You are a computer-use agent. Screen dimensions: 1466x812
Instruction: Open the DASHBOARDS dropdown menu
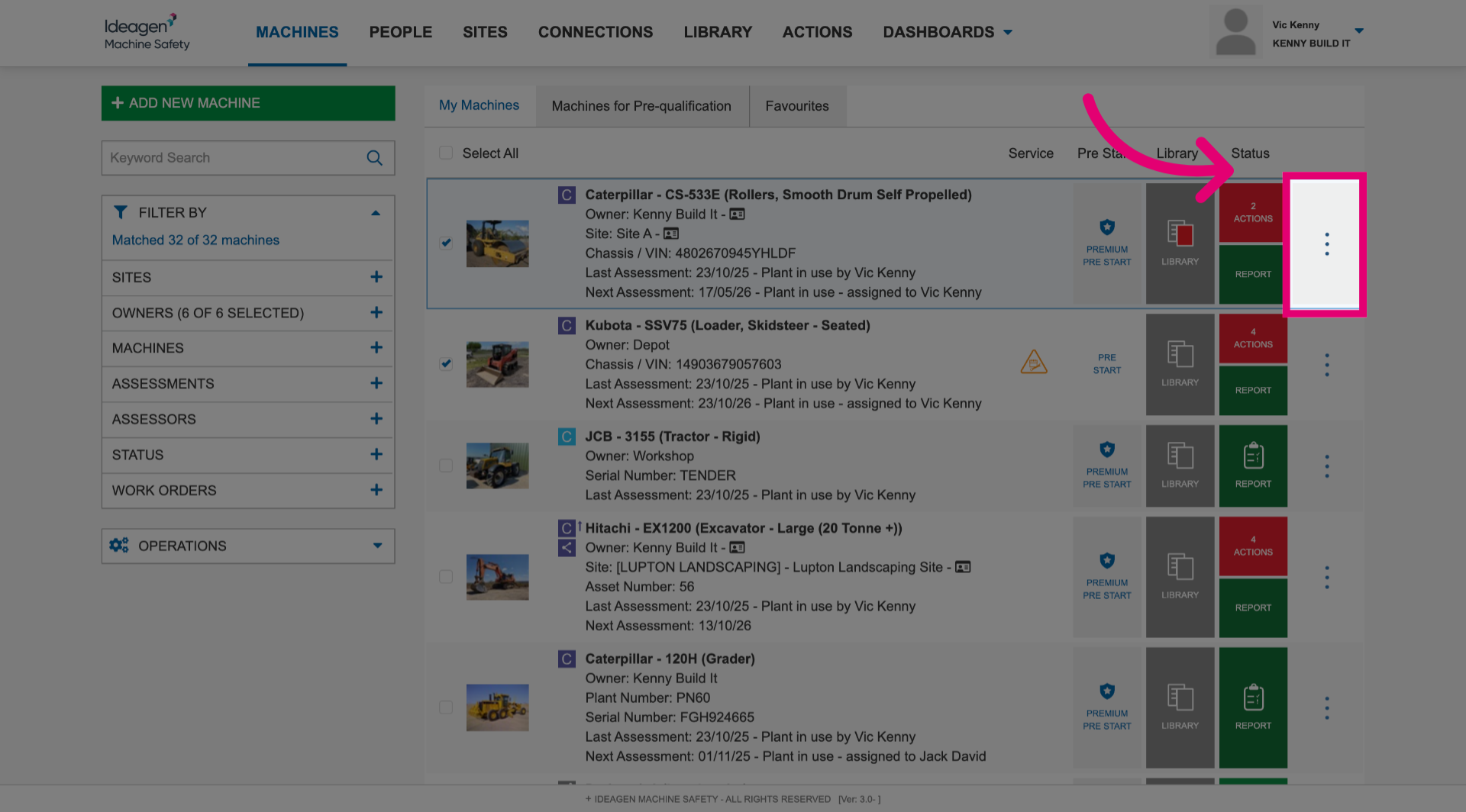point(948,32)
